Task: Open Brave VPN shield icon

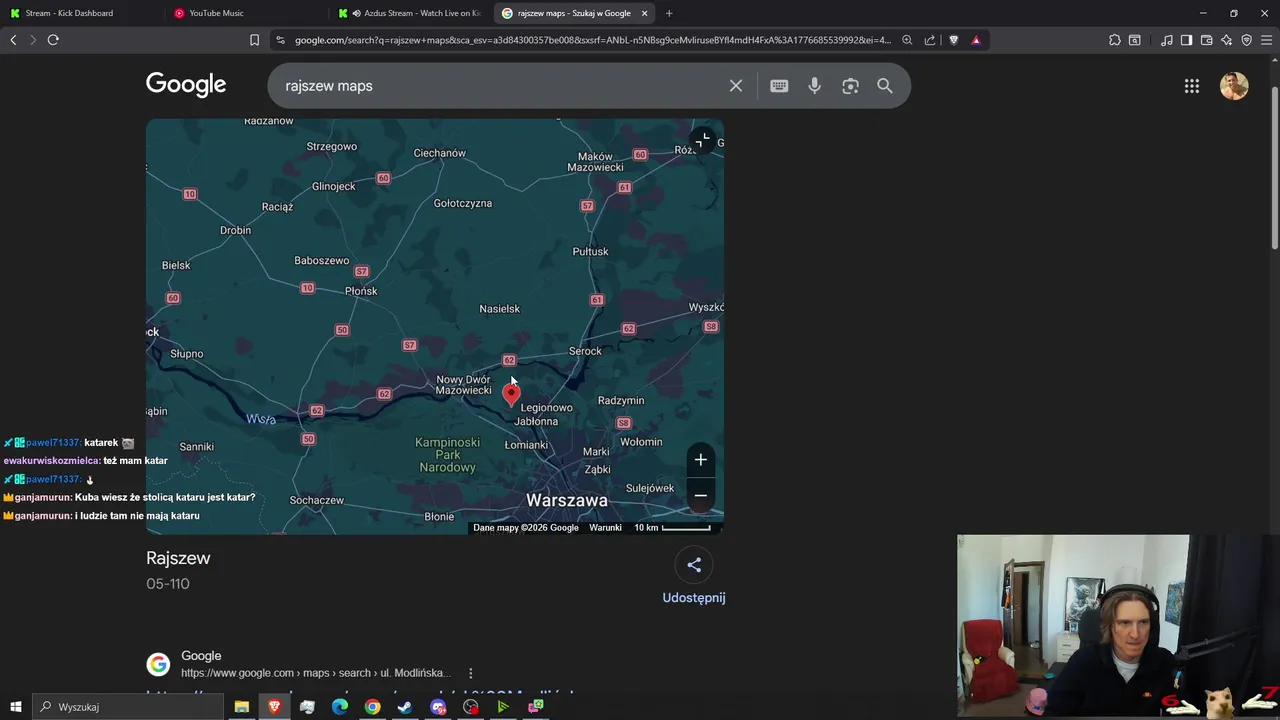Action: [1246, 40]
